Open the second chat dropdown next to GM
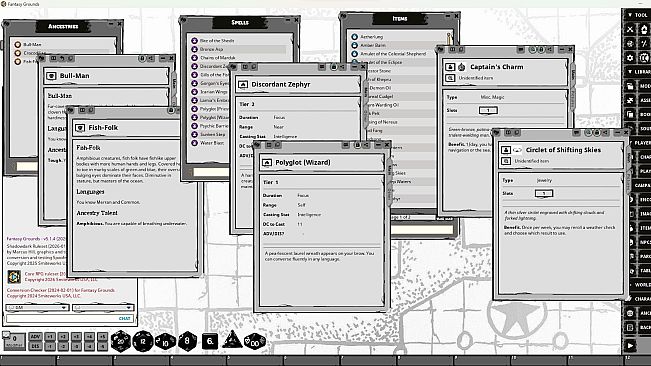Image resolution: width=651 pixels, height=366 pixels. click(x=103, y=307)
